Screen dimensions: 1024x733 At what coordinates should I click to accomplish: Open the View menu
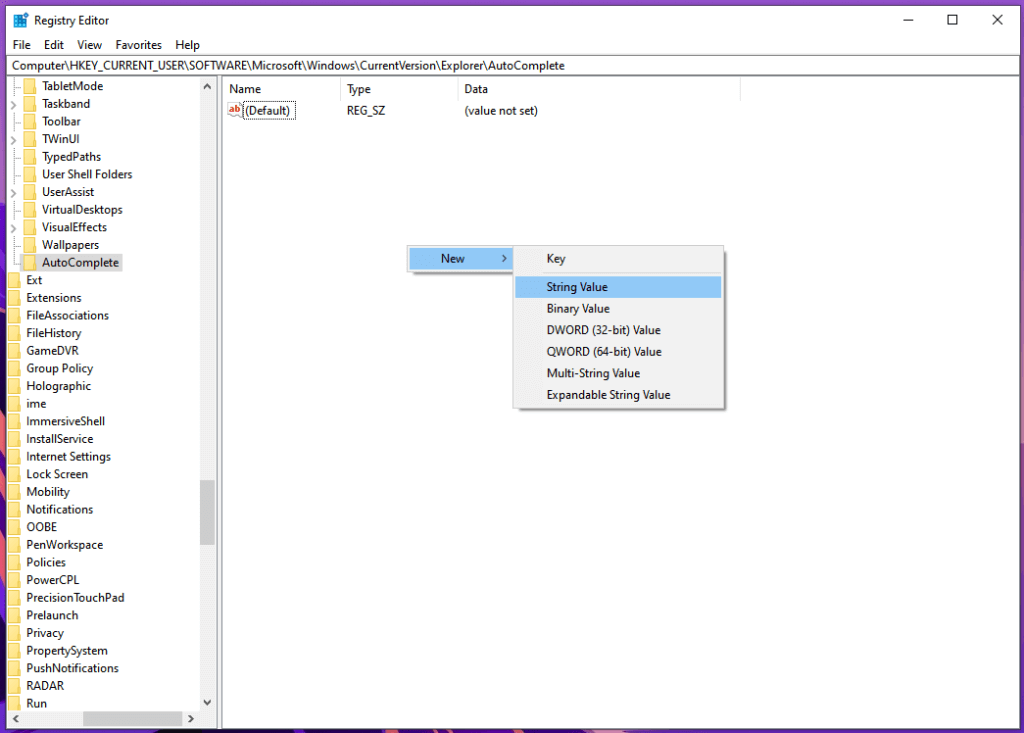tap(89, 44)
